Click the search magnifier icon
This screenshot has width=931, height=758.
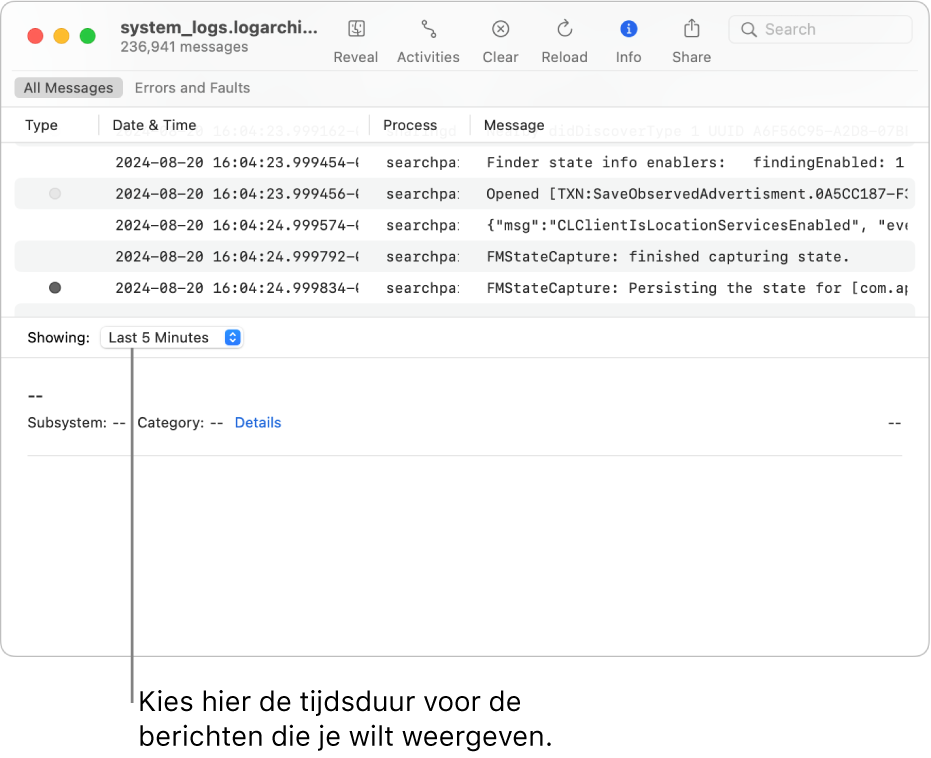[x=749, y=30]
